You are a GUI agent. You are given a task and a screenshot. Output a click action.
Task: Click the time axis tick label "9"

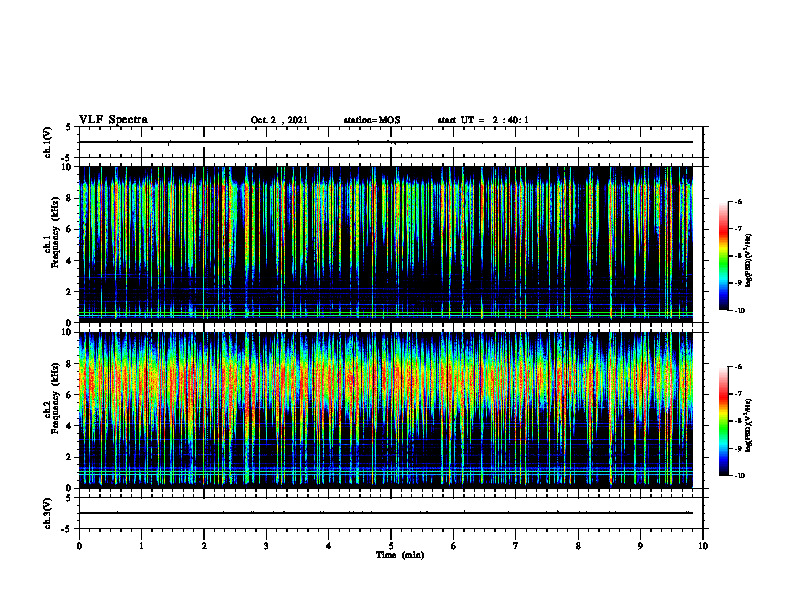pos(640,546)
